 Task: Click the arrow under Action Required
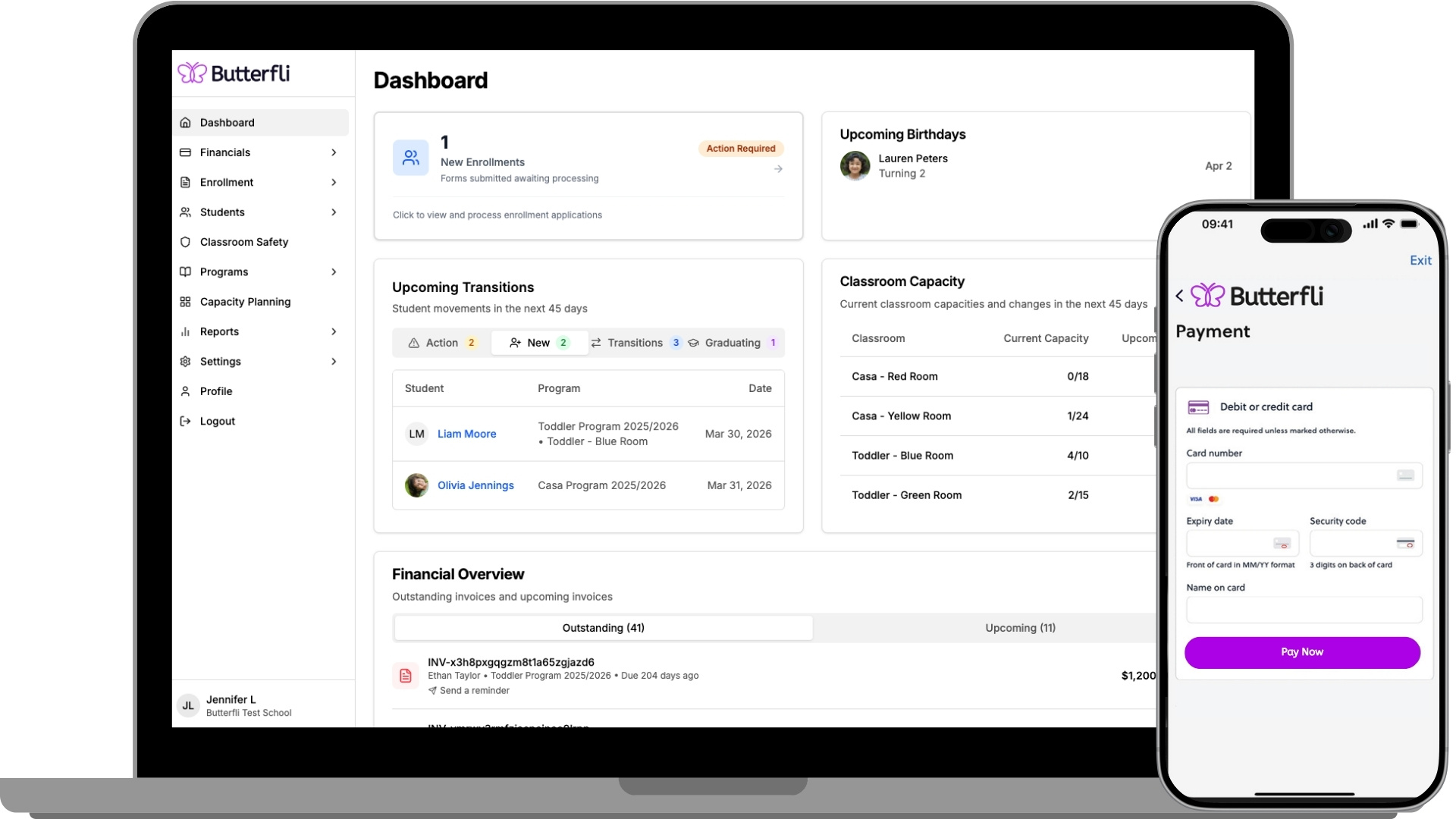click(x=778, y=169)
